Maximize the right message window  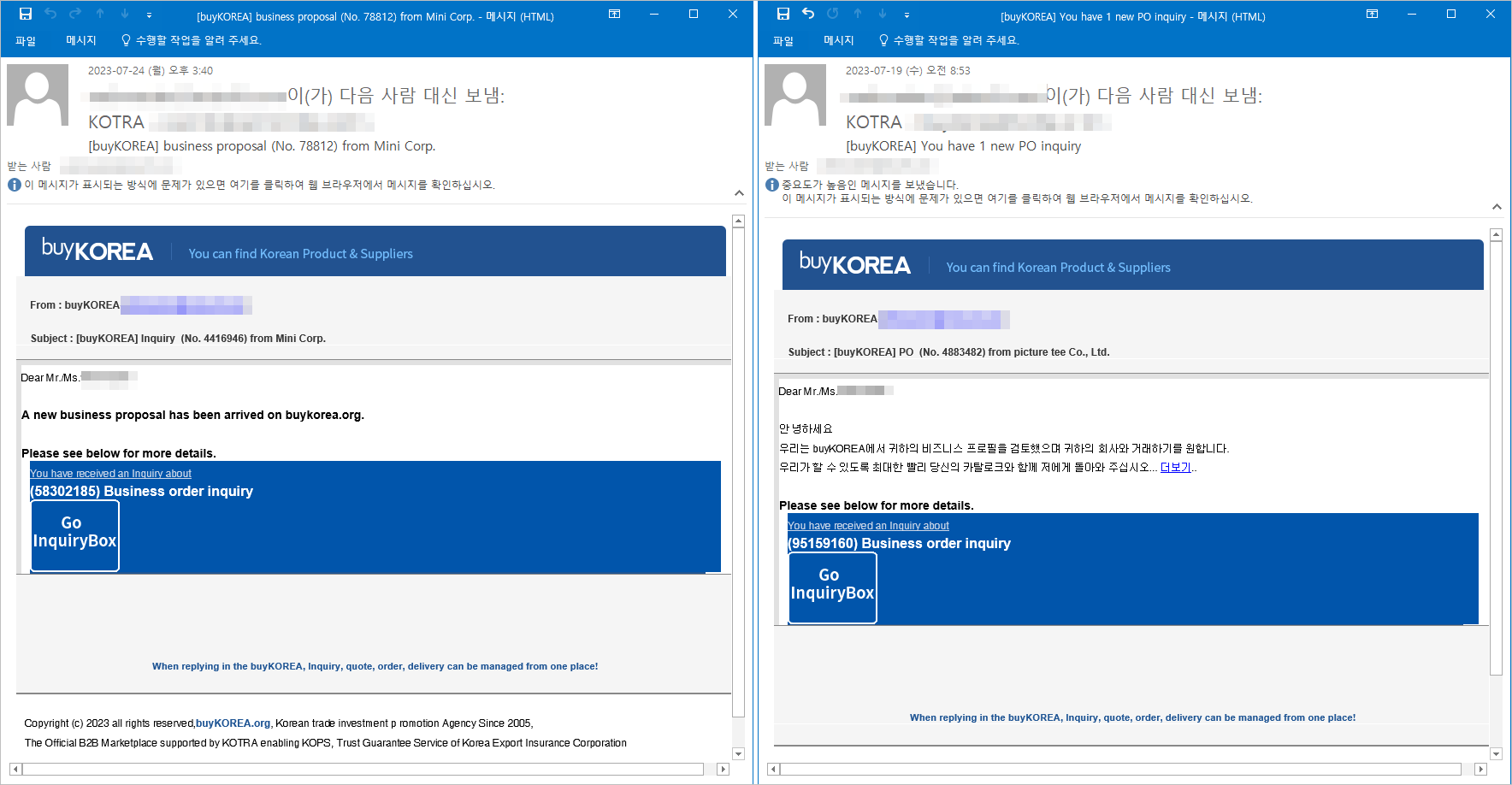[x=1451, y=14]
